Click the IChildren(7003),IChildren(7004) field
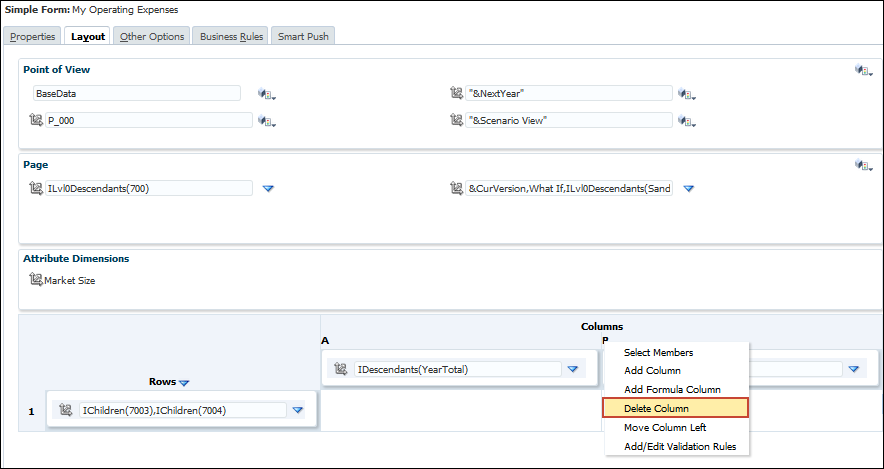 (183, 410)
